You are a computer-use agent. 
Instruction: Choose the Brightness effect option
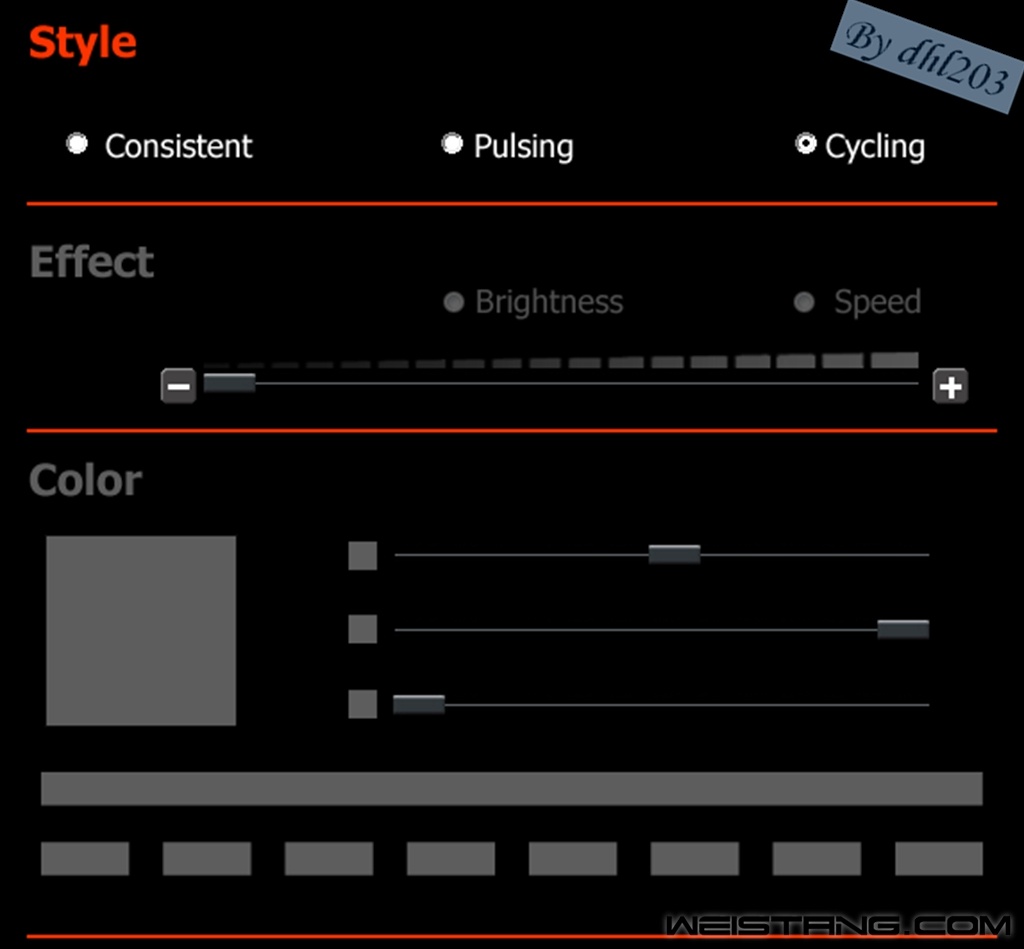pyautogui.click(x=453, y=302)
